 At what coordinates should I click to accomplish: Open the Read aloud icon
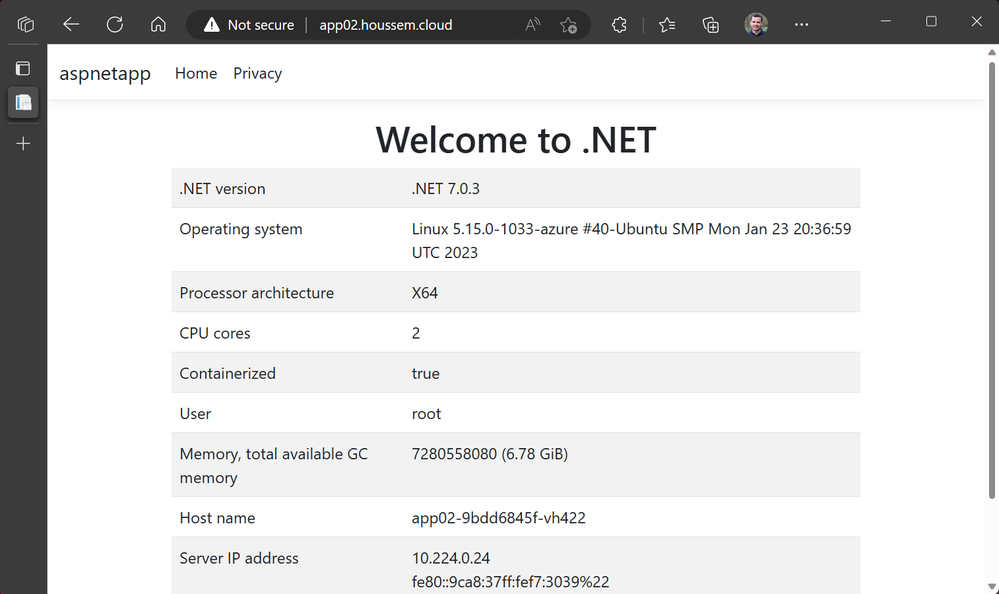533,25
